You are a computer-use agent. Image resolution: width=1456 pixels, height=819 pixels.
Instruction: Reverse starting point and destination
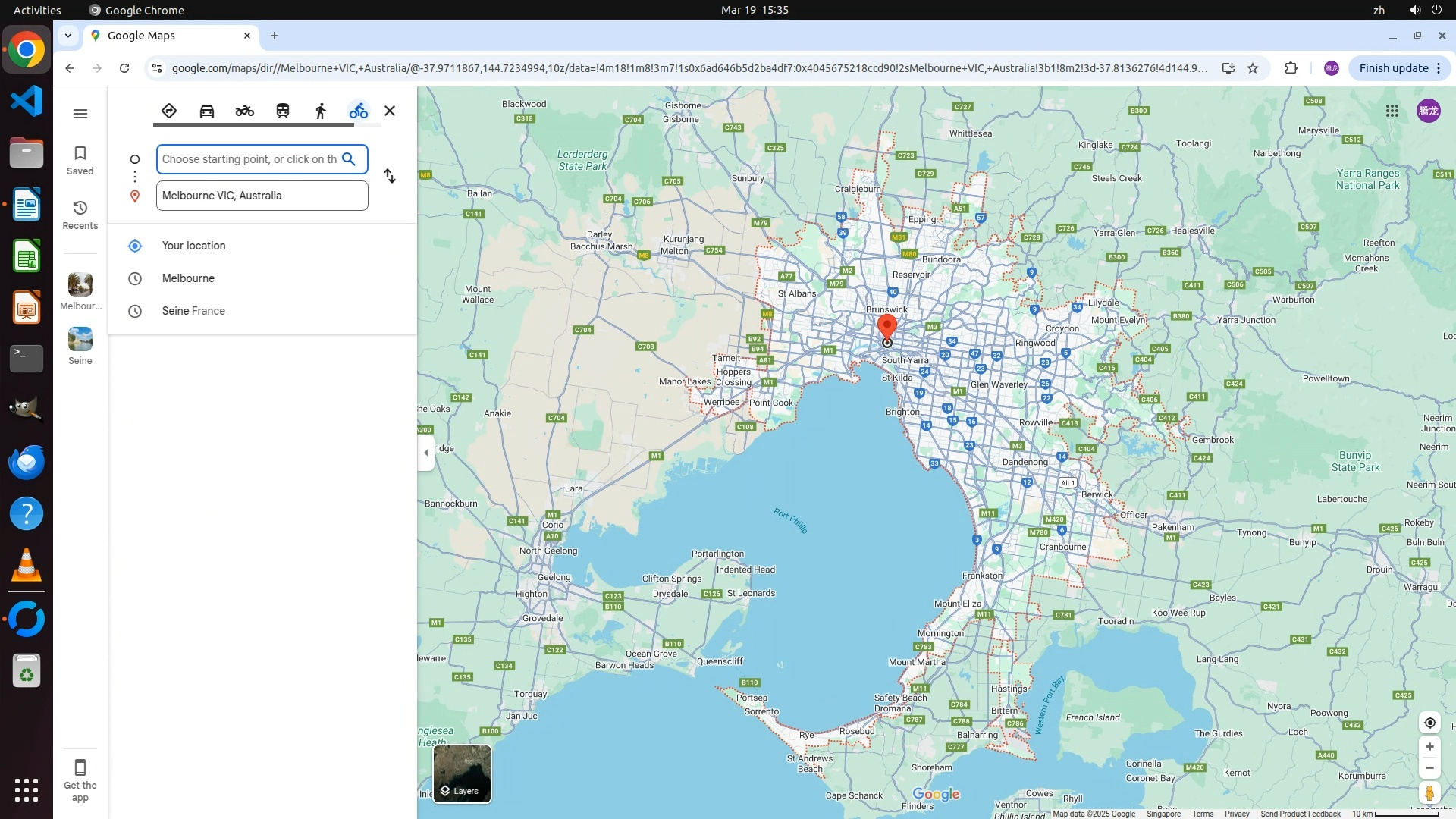coord(390,176)
